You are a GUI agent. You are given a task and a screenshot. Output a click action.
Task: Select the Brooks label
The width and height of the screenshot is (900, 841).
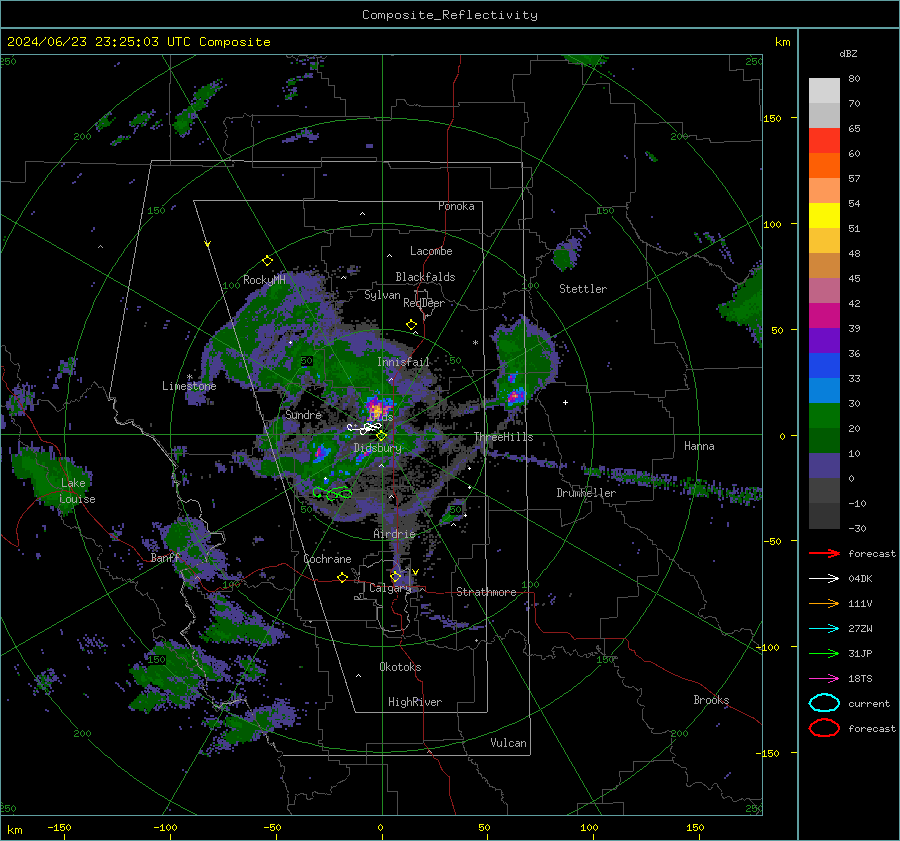pos(711,700)
